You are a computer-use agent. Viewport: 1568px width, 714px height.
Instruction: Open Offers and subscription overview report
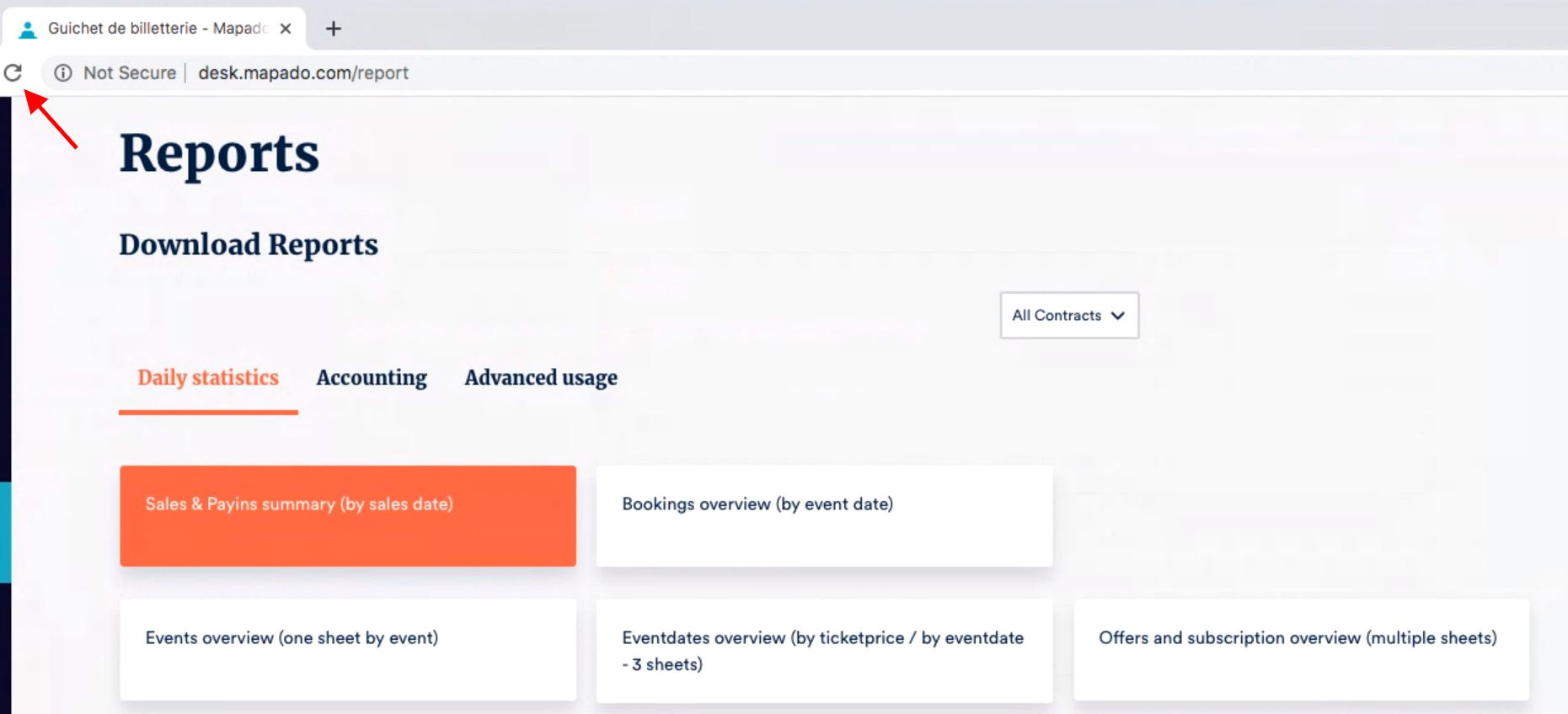tap(1300, 649)
